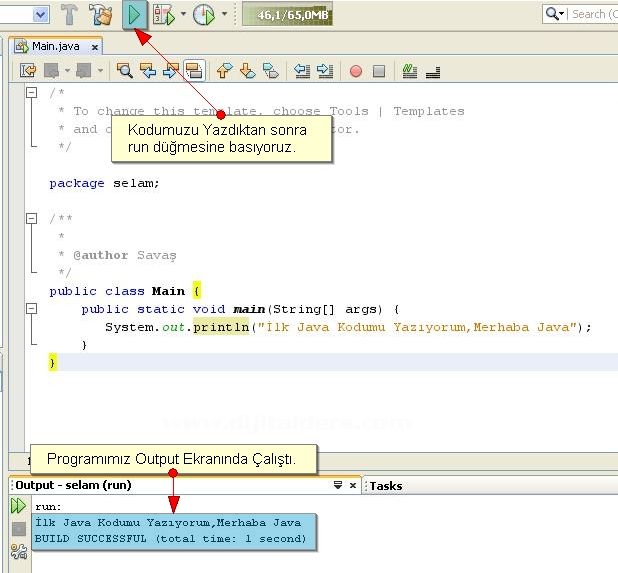The height and width of the screenshot is (573, 618).
Task: Click the Last Edit location icon
Action: [28, 71]
